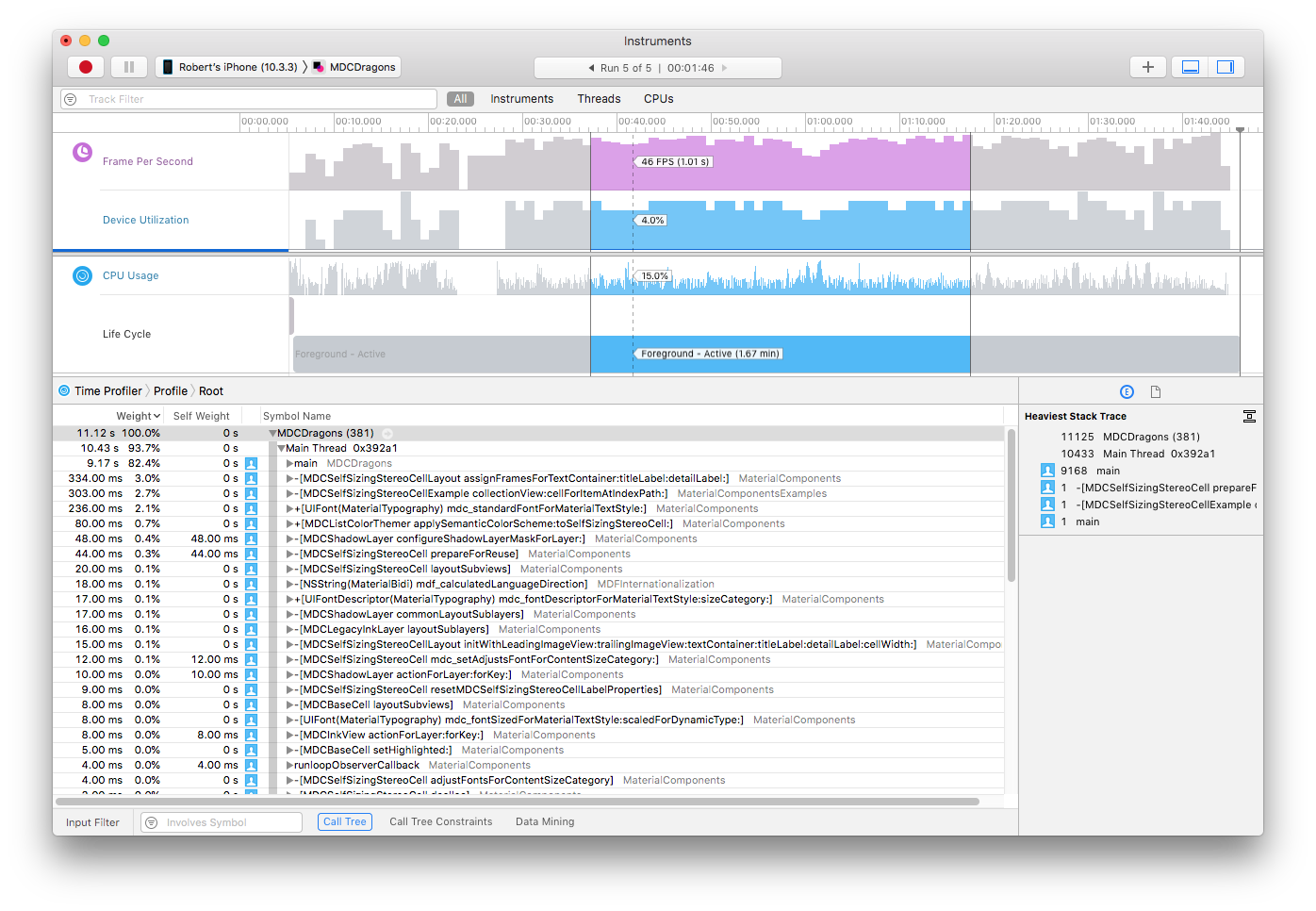Switch to Threads track filter
Viewport: 1316px width, 911px height.
(599, 99)
